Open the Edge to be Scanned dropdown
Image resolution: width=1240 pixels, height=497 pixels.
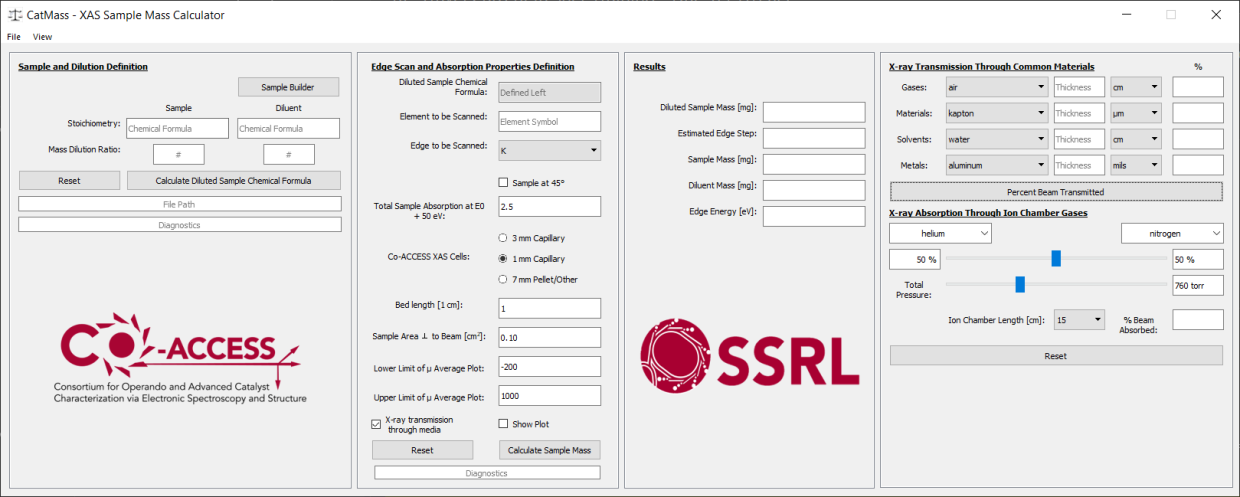click(x=549, y=151)
